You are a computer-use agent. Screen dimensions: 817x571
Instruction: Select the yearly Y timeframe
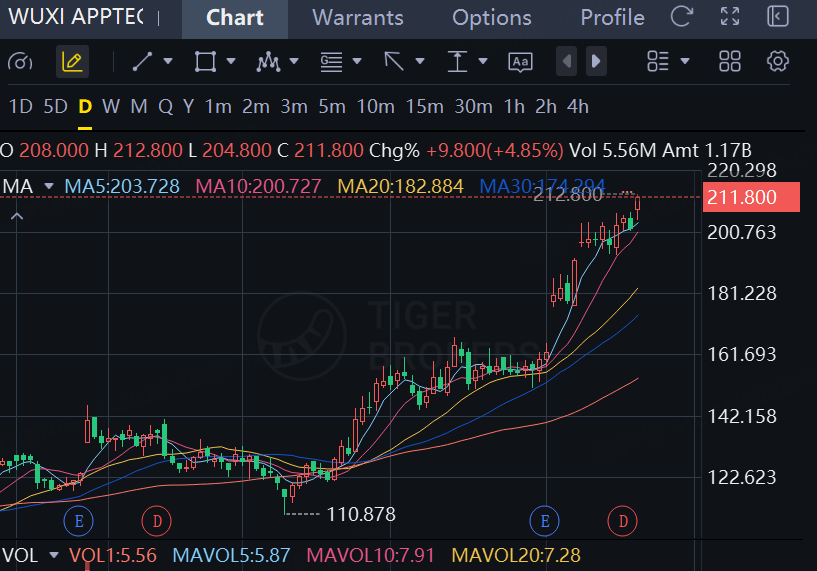tap(189, 107)
